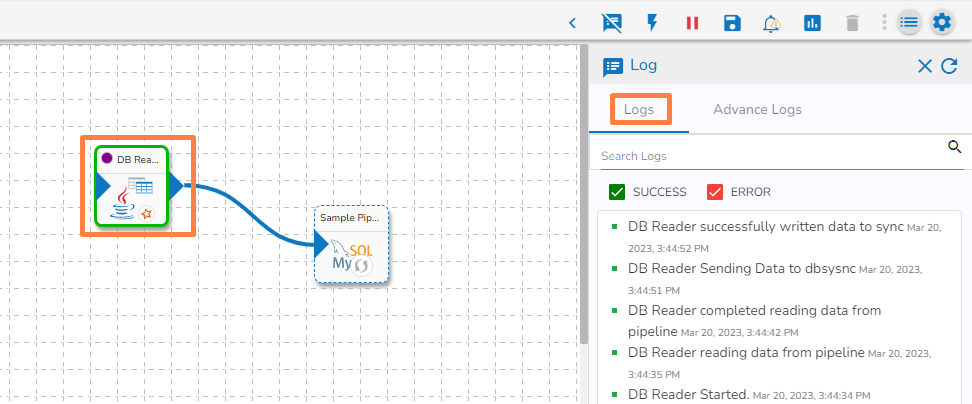Image resolution: width=972 pixels, height=404 pixels.
Task: Close the Log panel with X
Action: 924,66
